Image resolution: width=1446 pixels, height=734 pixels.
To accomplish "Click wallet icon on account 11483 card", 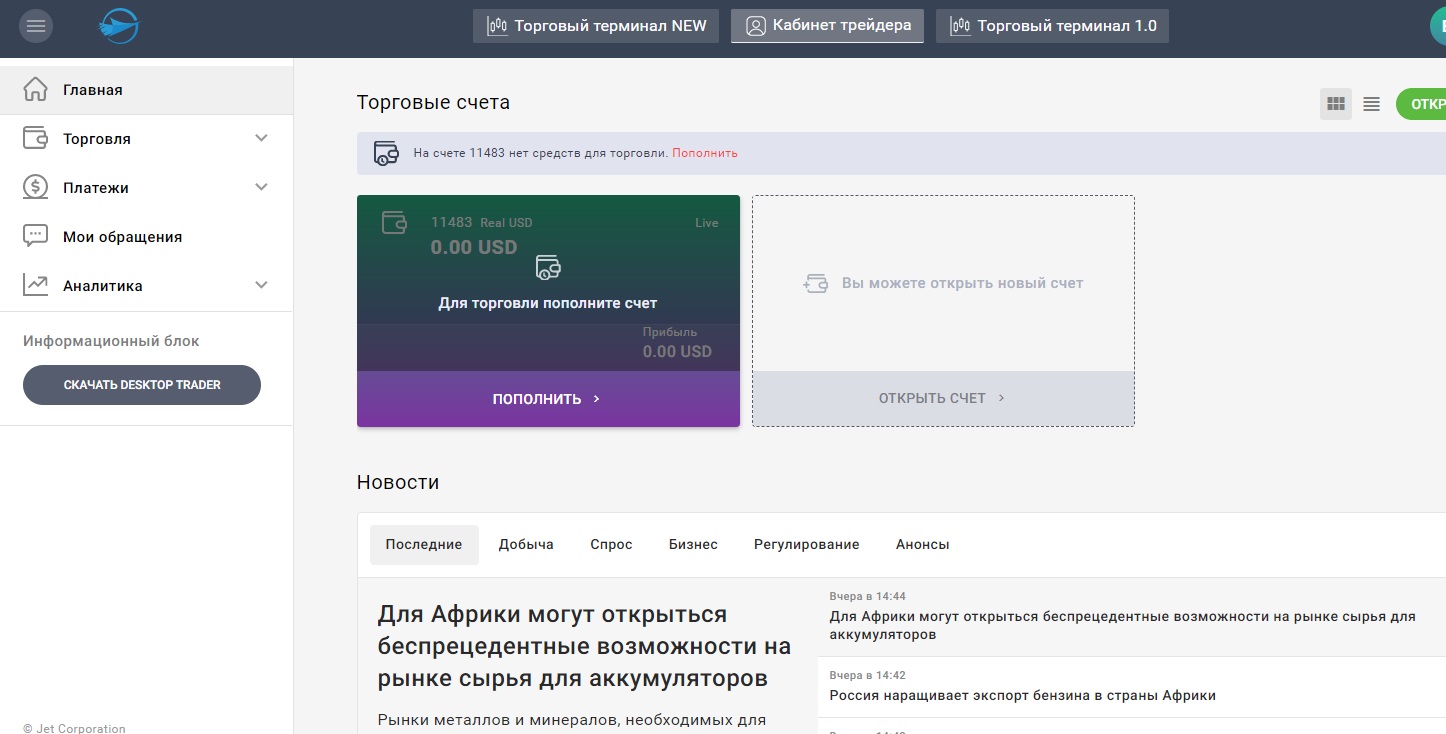I will (394, 222).
